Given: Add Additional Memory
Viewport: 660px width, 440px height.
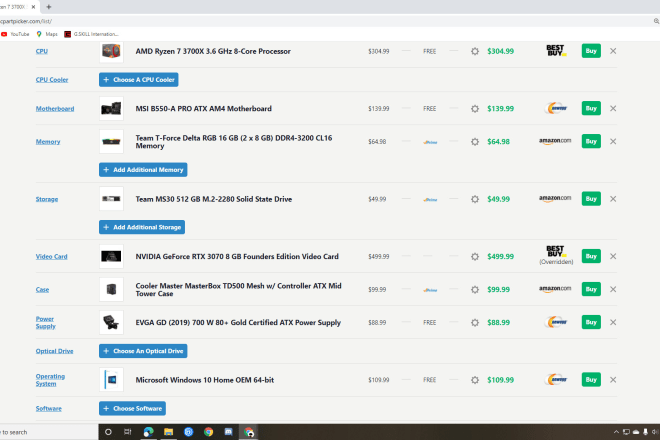Looking at the screenshot, I should pos(143,170).
